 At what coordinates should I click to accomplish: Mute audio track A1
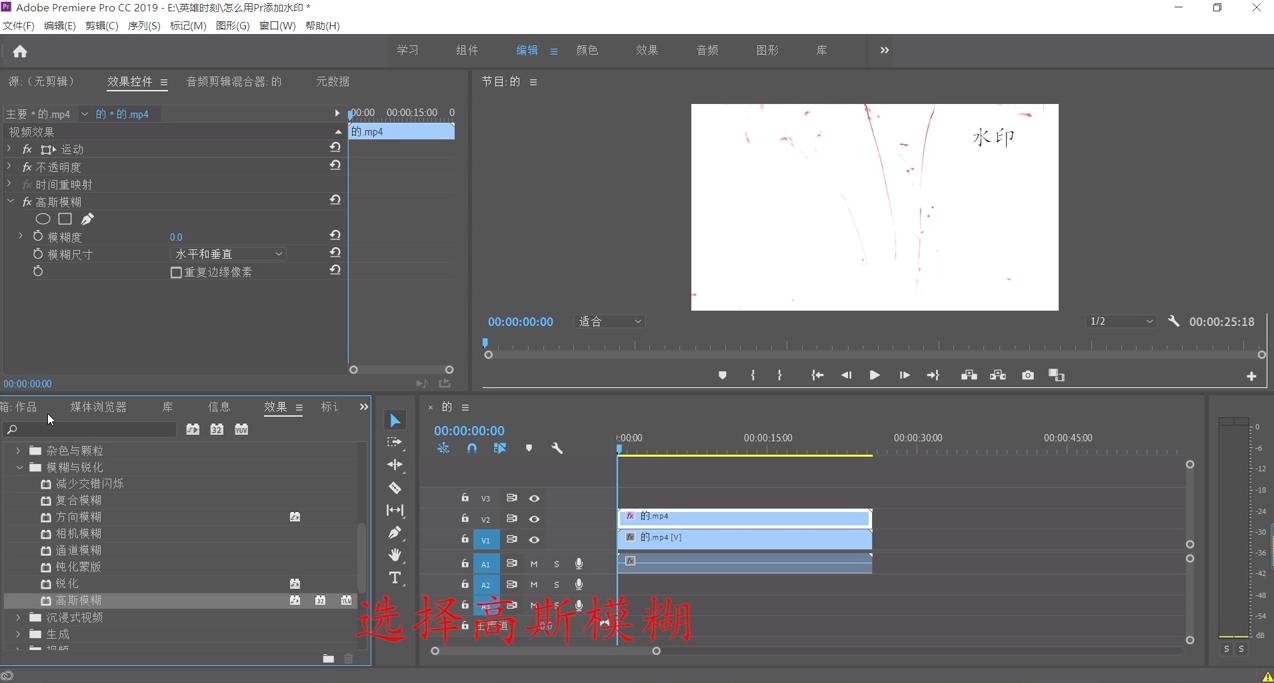[x=534, y=564]
